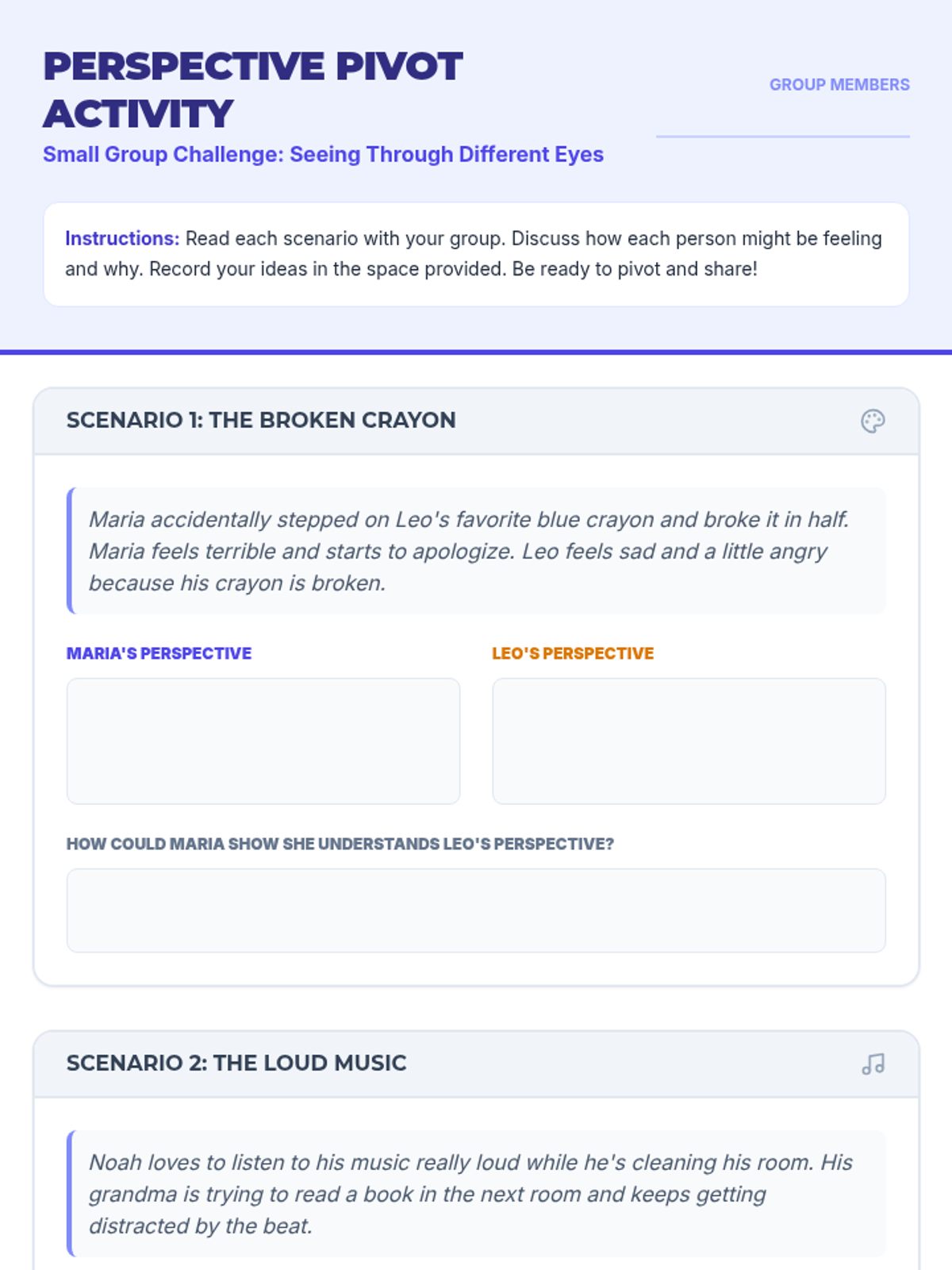
Task: Click inside Leo's Perspective answer box
Action: [689, 741]
